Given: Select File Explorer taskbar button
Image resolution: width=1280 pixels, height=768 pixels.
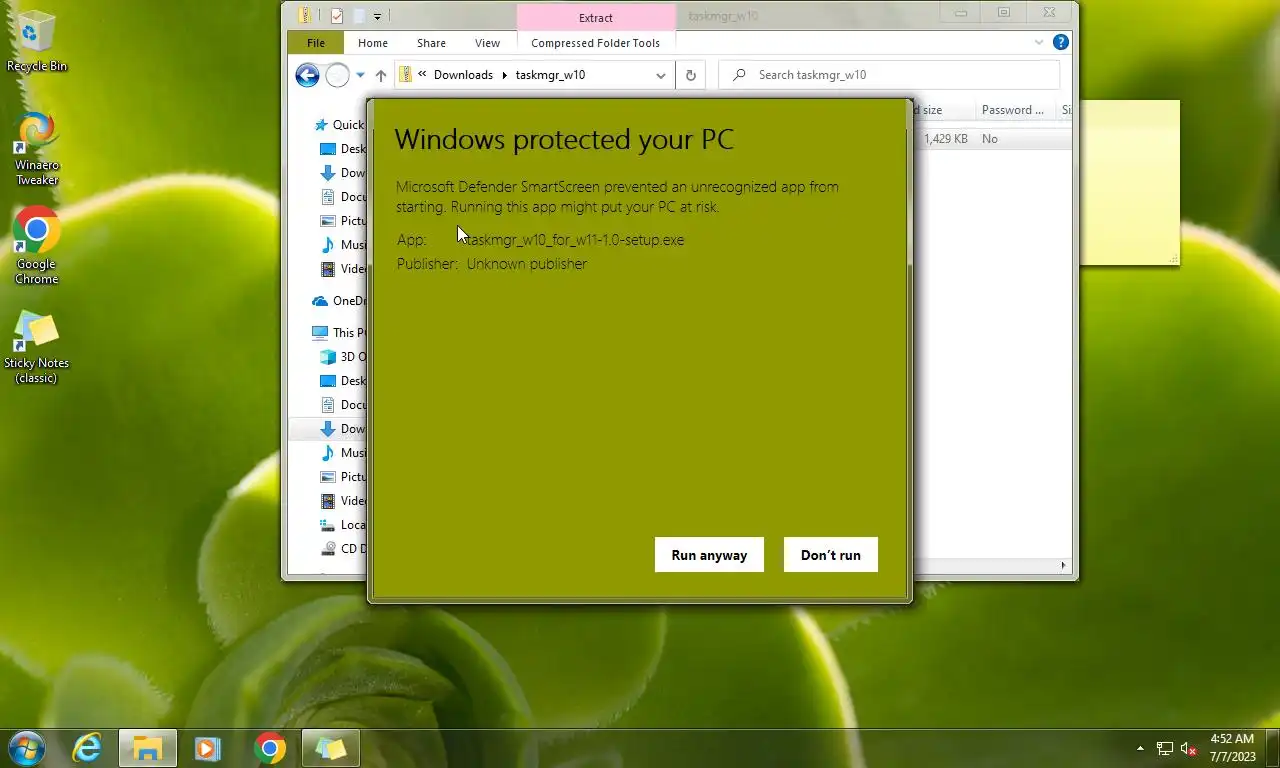Looking at the screenshot, I should (x=148, y=748).
